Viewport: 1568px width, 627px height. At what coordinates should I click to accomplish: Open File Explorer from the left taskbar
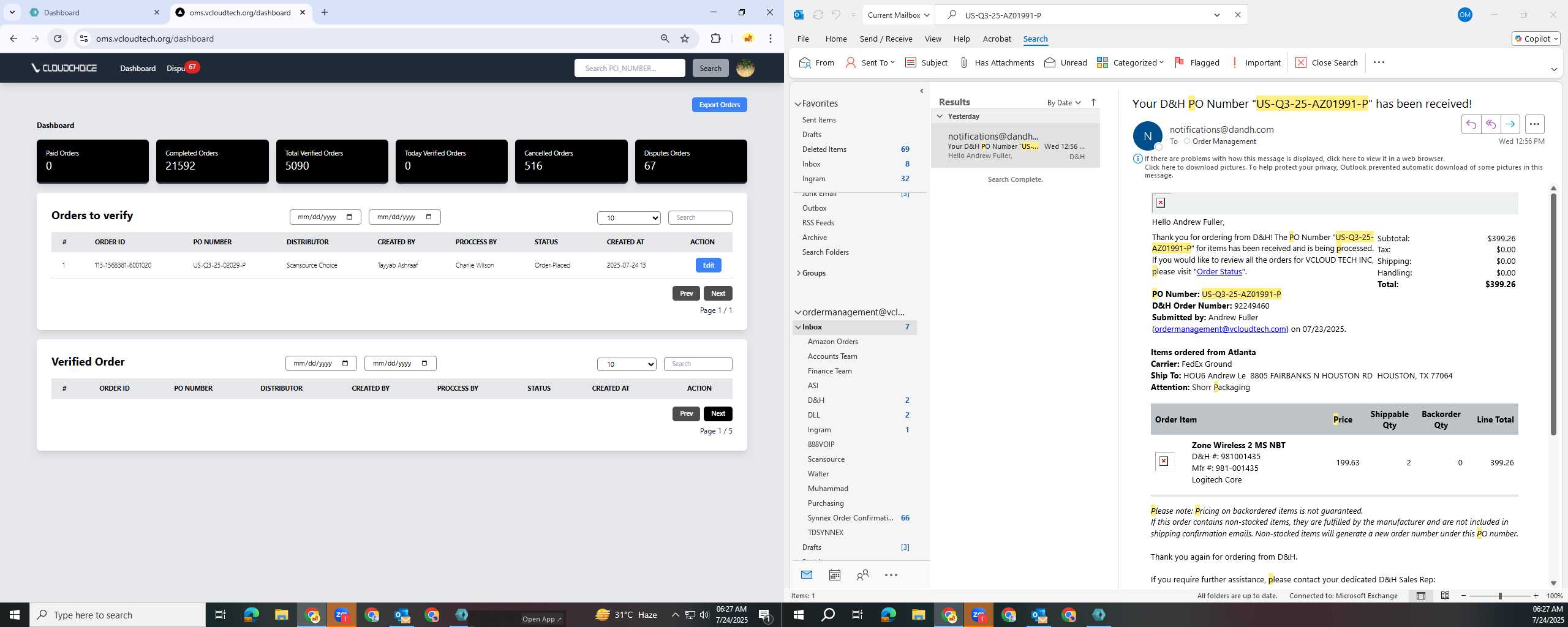click(281, 615)
